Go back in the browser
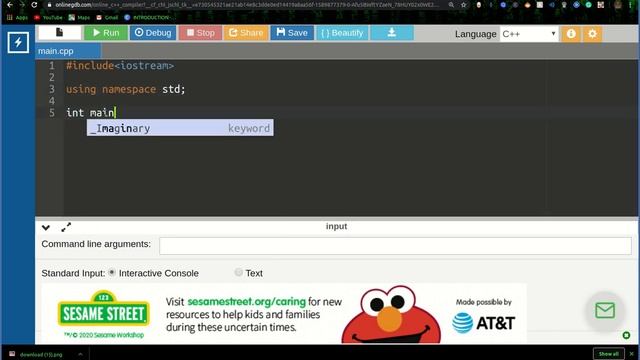The image size is (640, 360). point(10,5)
